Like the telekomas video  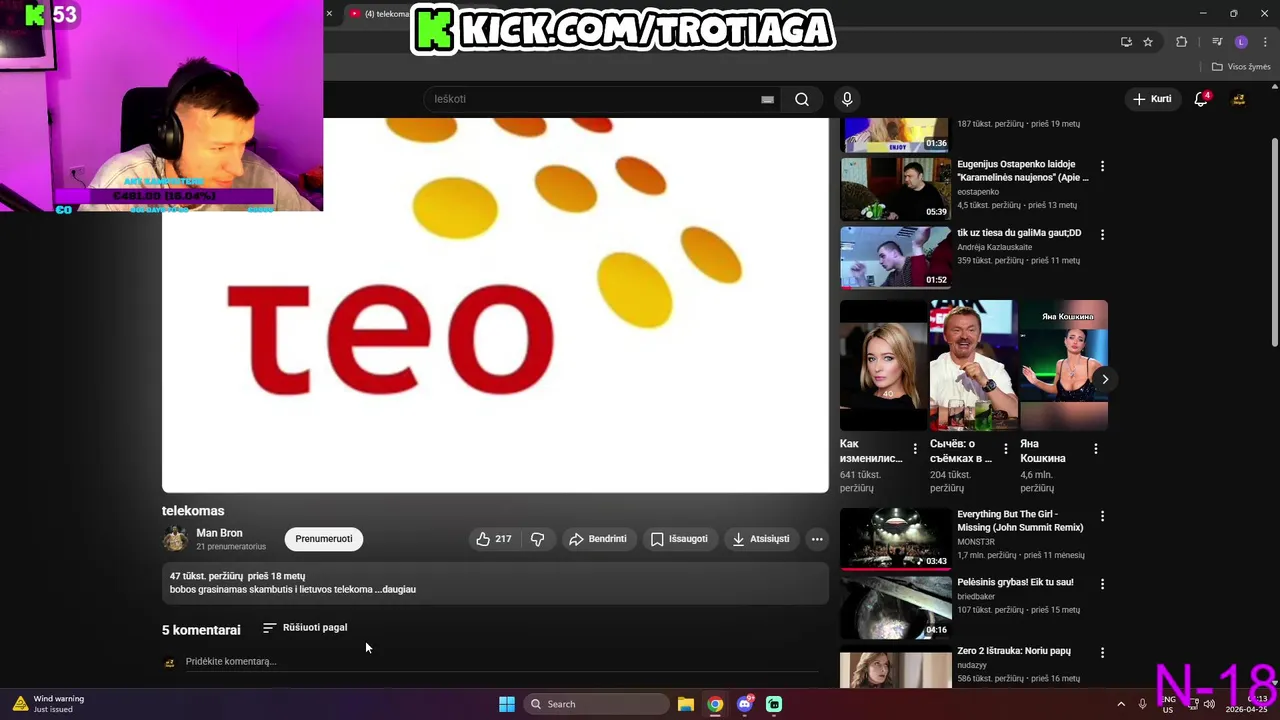[x=494, y=539]
